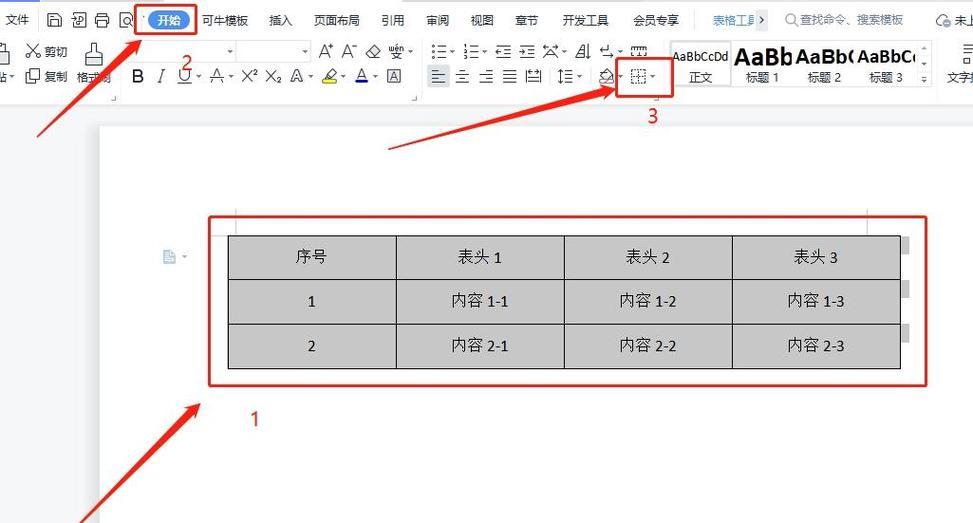Click the Cut (剪切) scissors icon
The width and height of the screenshot is (973, 523).
pyautogui.click(x=33, y=51)
